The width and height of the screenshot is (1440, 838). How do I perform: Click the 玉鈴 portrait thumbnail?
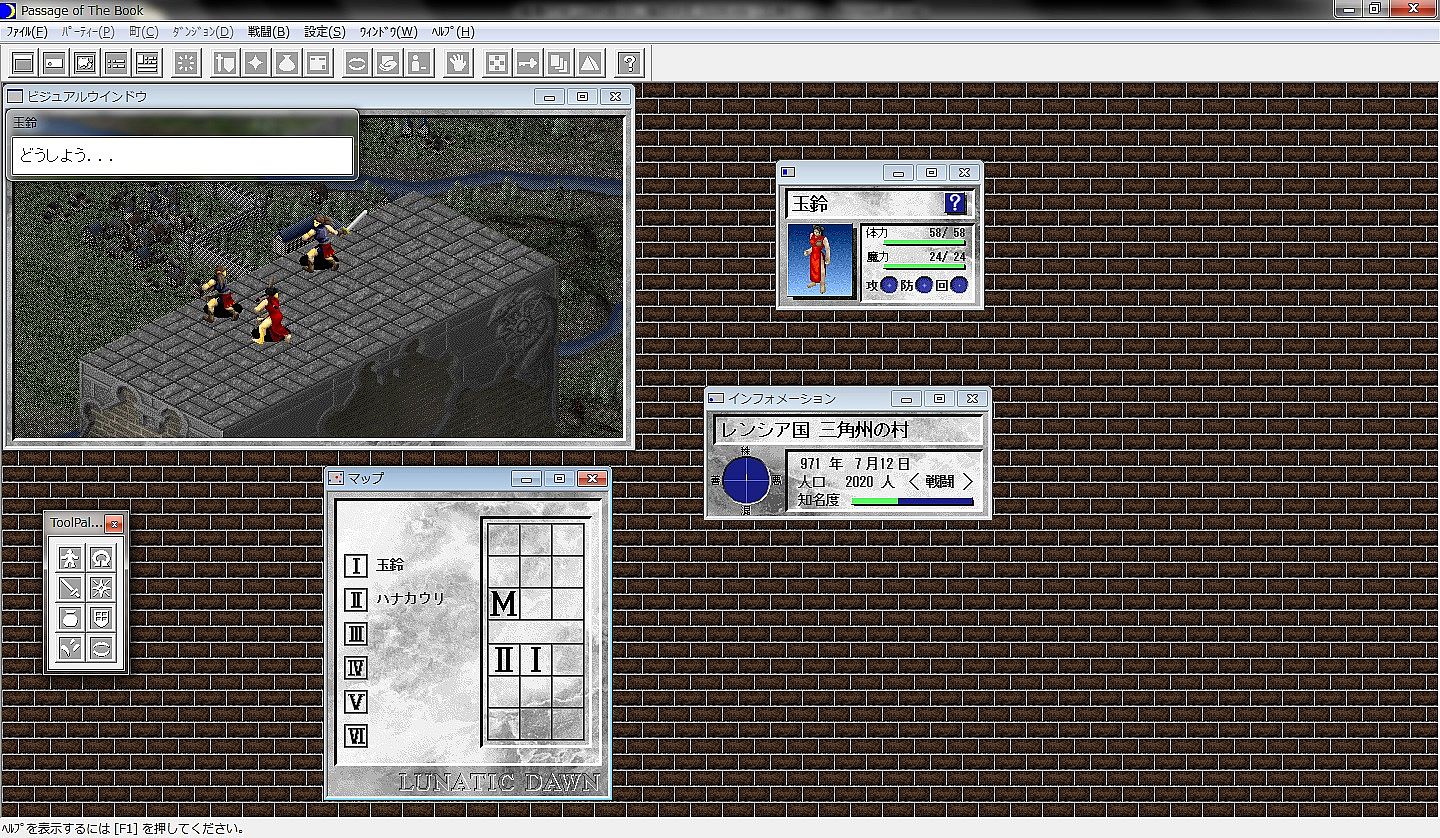coord(819,260)
